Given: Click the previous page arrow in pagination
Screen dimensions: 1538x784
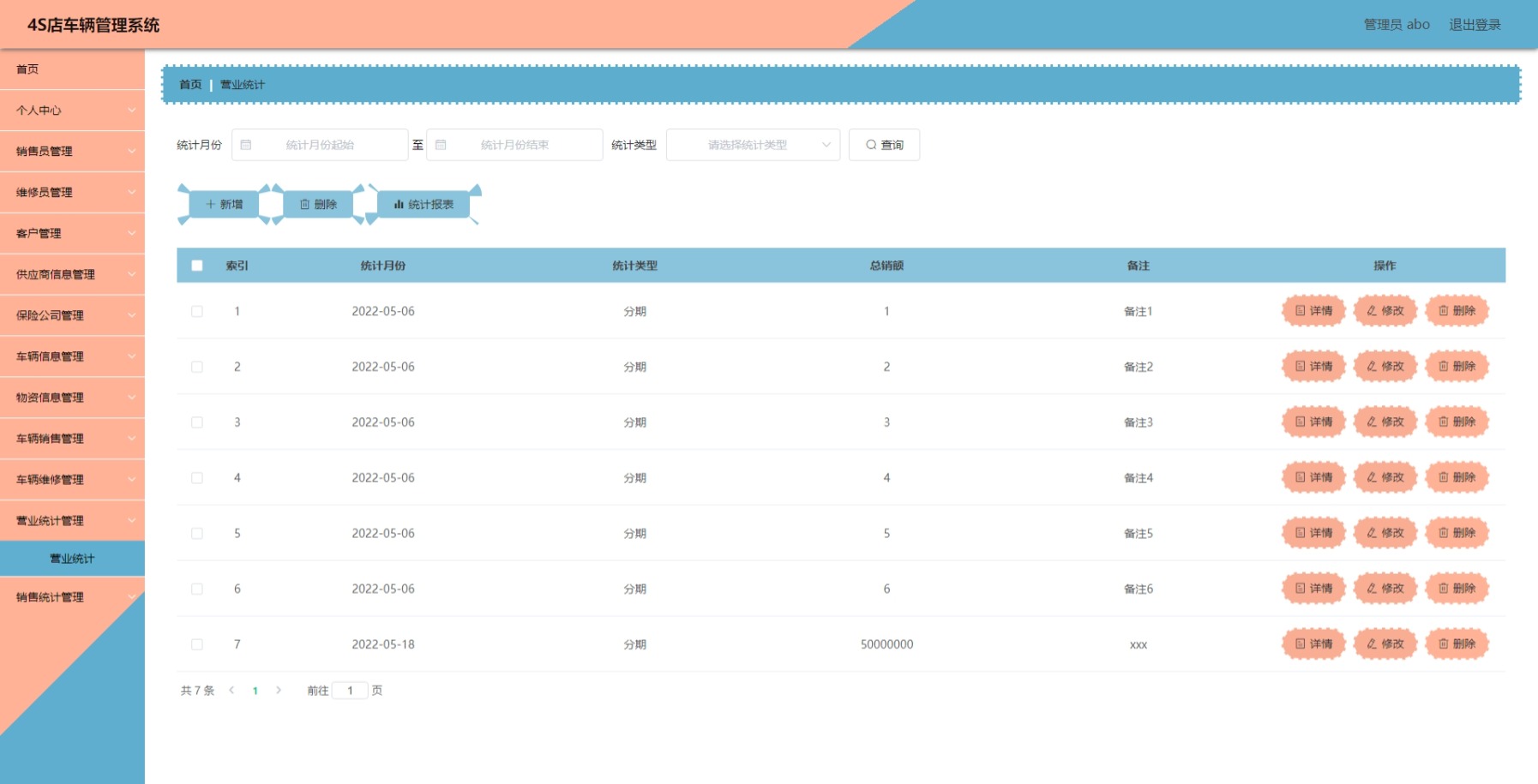Looking at the screenshot, I should 231,691.
